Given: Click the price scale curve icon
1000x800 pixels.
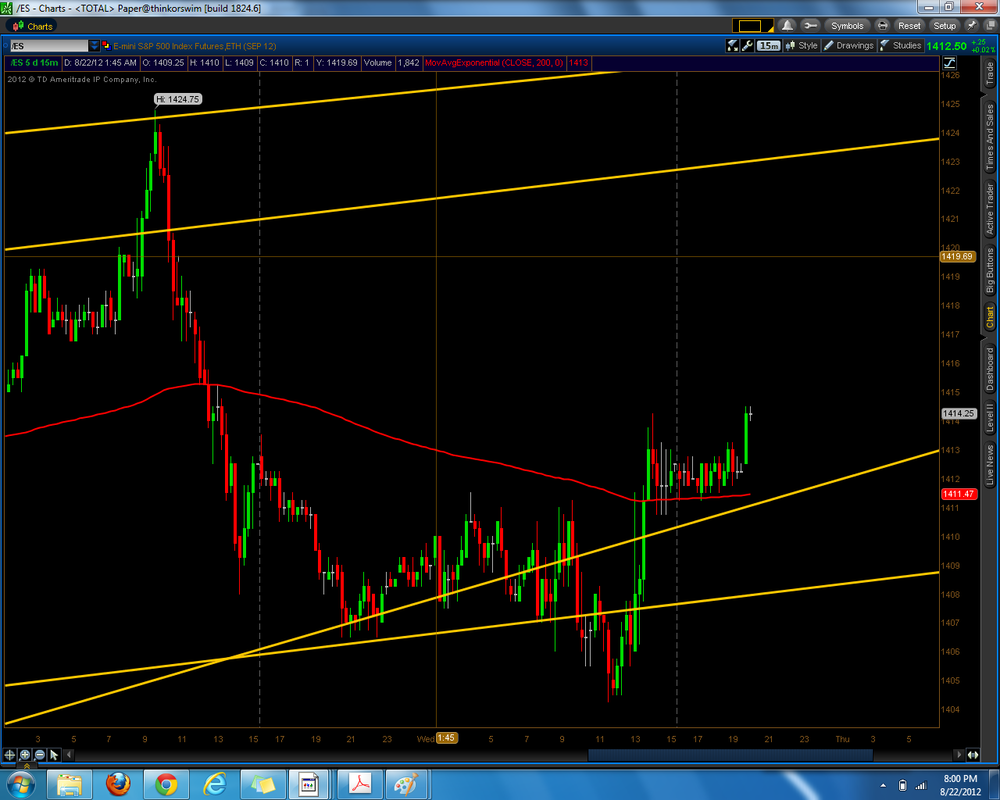Looking at the screenshot, I should coord(950,63).
